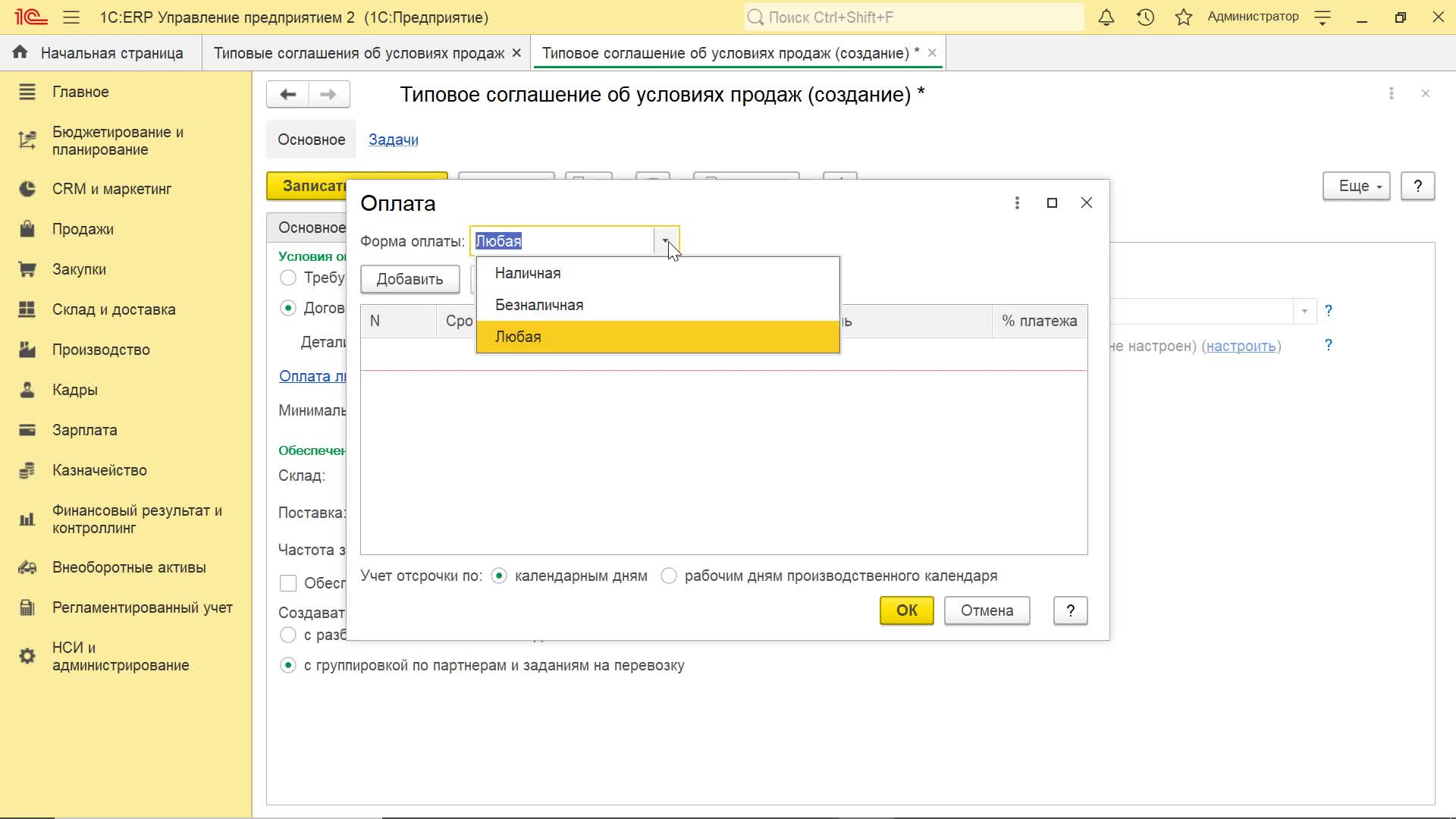Open CRM и маркетинг section
Viewport: 1456px width, 819px height.
126,189
